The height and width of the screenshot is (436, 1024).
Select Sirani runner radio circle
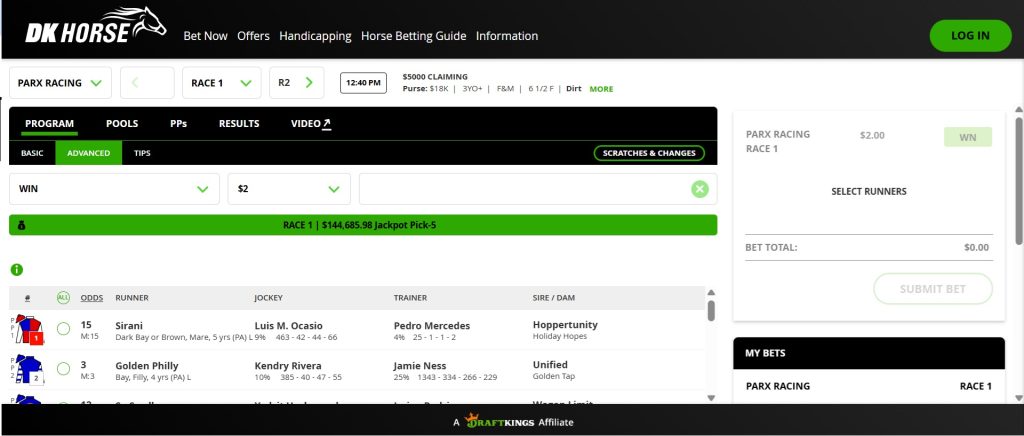pos(63,329)
